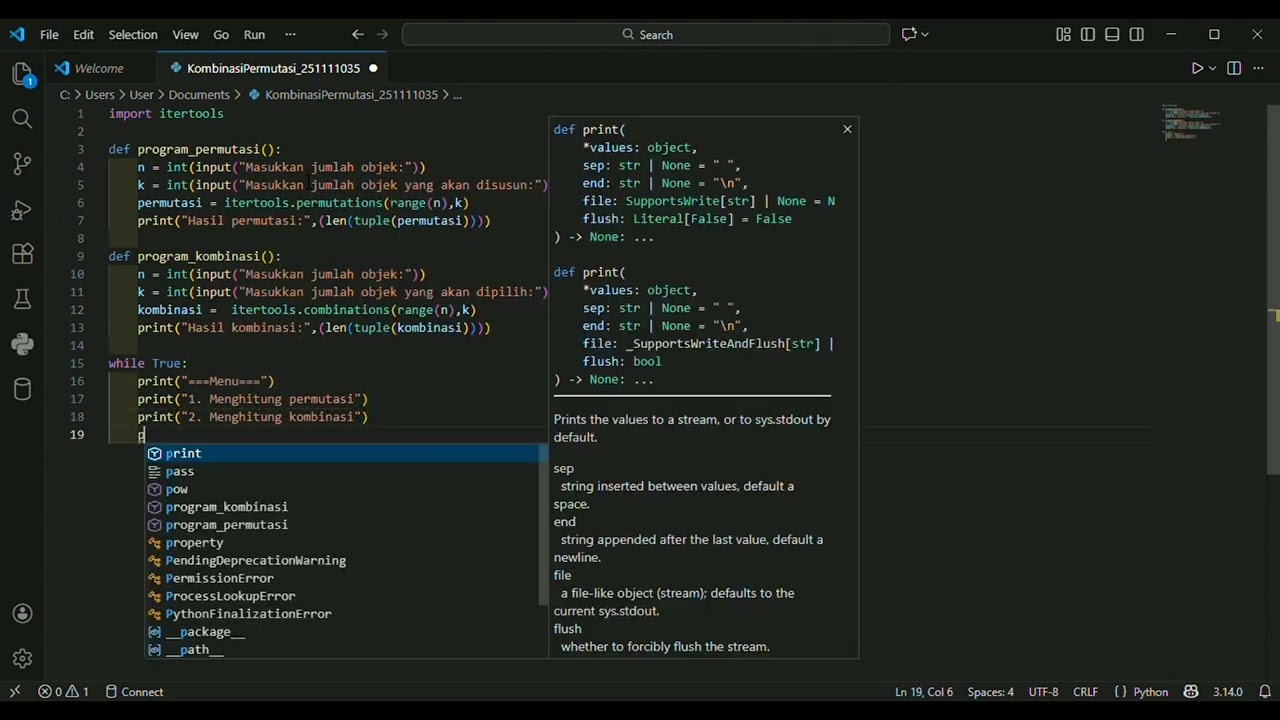This screenshot has width=1280, height=720.
Task: Open the Explorer view in activity bar
Action: (22, 74)
